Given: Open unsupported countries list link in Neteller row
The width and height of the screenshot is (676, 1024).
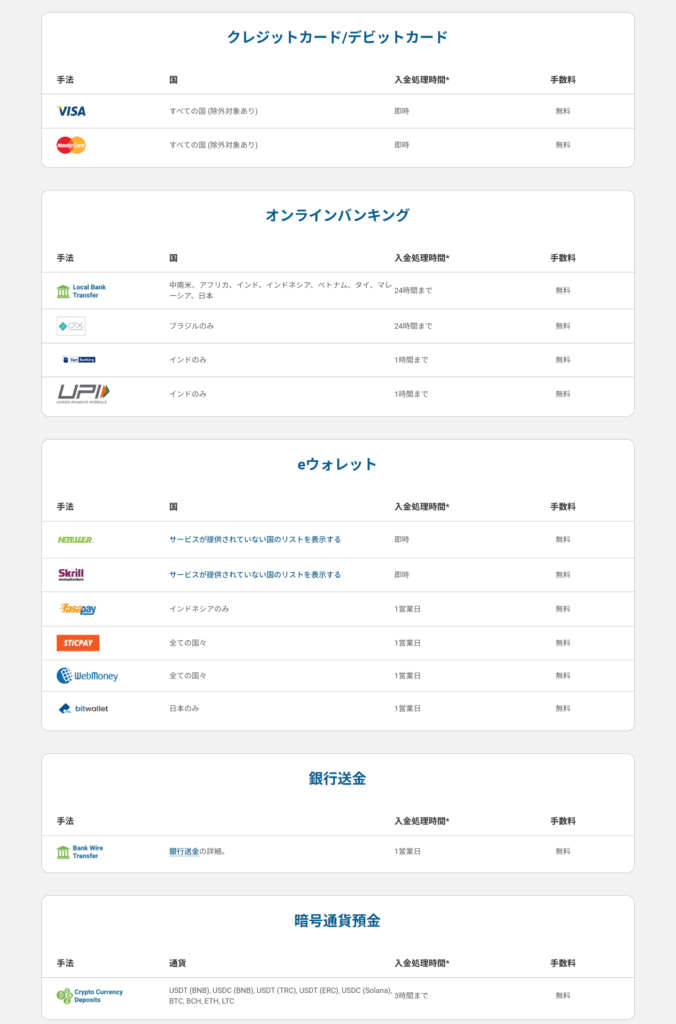Looking at the screenshot, I should (x=255, y=539).
